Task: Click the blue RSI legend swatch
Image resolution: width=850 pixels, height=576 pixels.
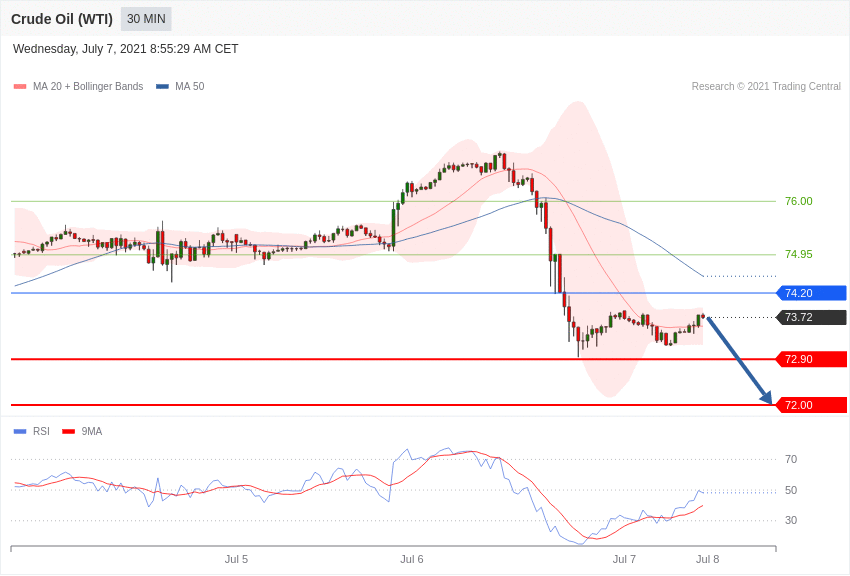Action: (20, 432)
